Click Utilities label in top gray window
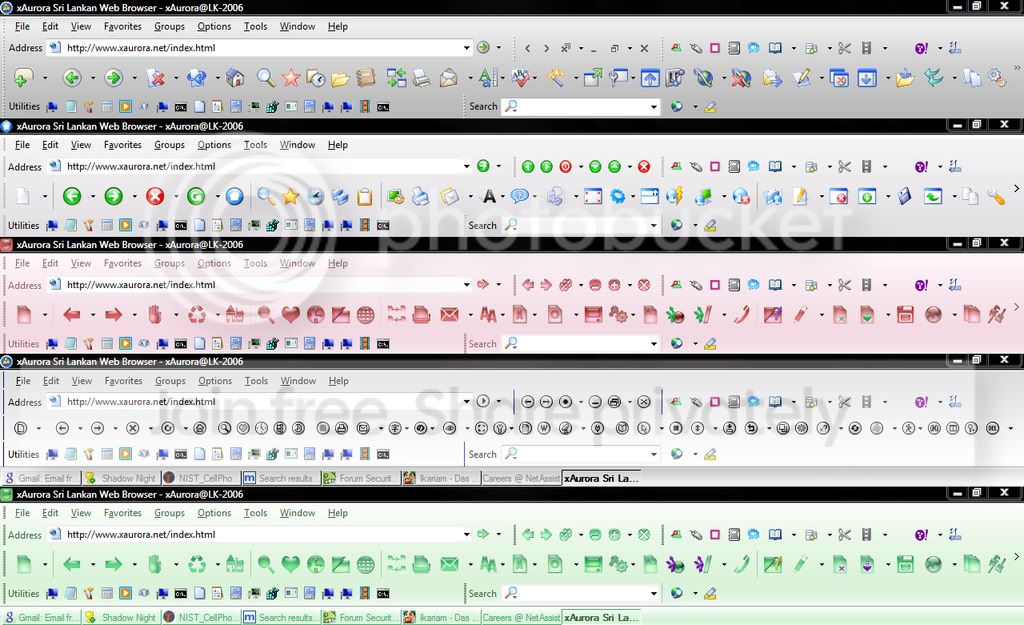Screen dimensions: 1024x625 click(24, 106)
